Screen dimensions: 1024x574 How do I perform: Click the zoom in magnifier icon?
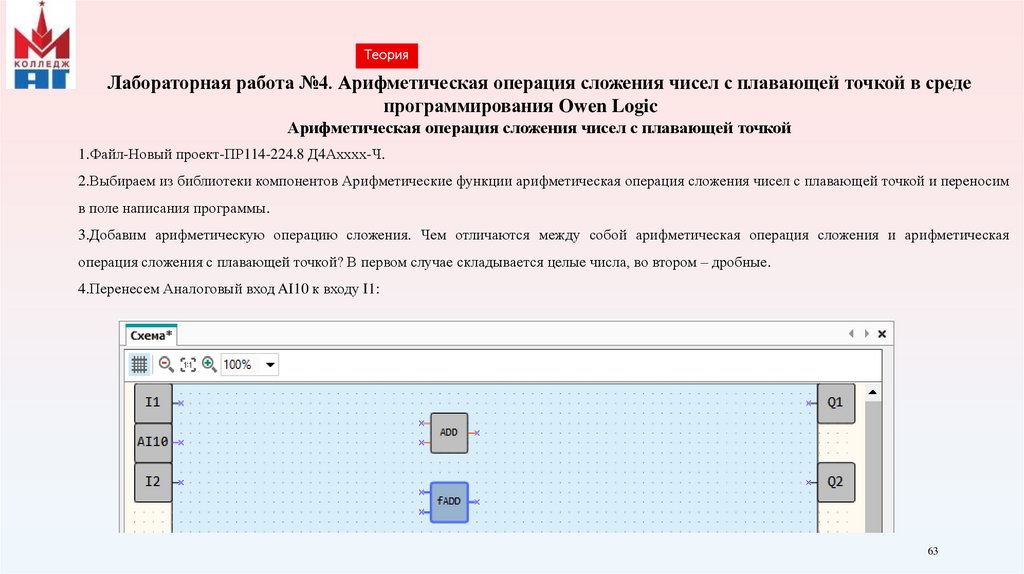(209, 364)
